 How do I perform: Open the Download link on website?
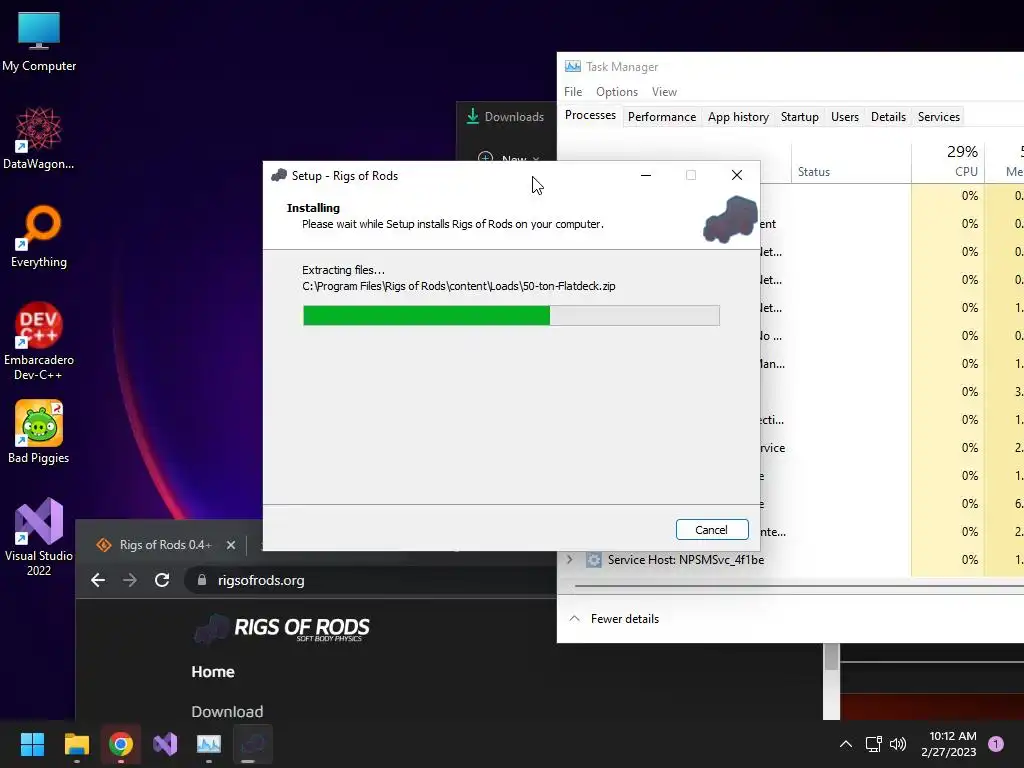pos(227,711)
